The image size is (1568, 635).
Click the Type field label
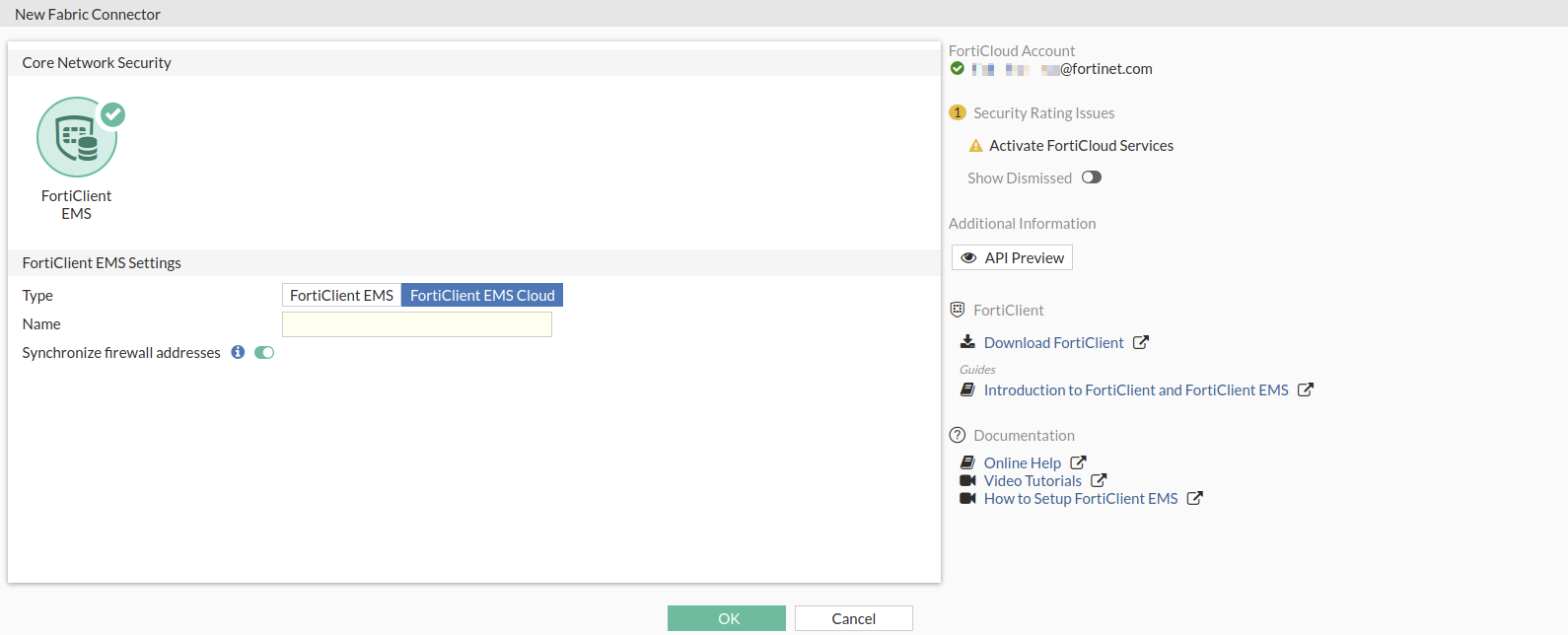point(37,296)
